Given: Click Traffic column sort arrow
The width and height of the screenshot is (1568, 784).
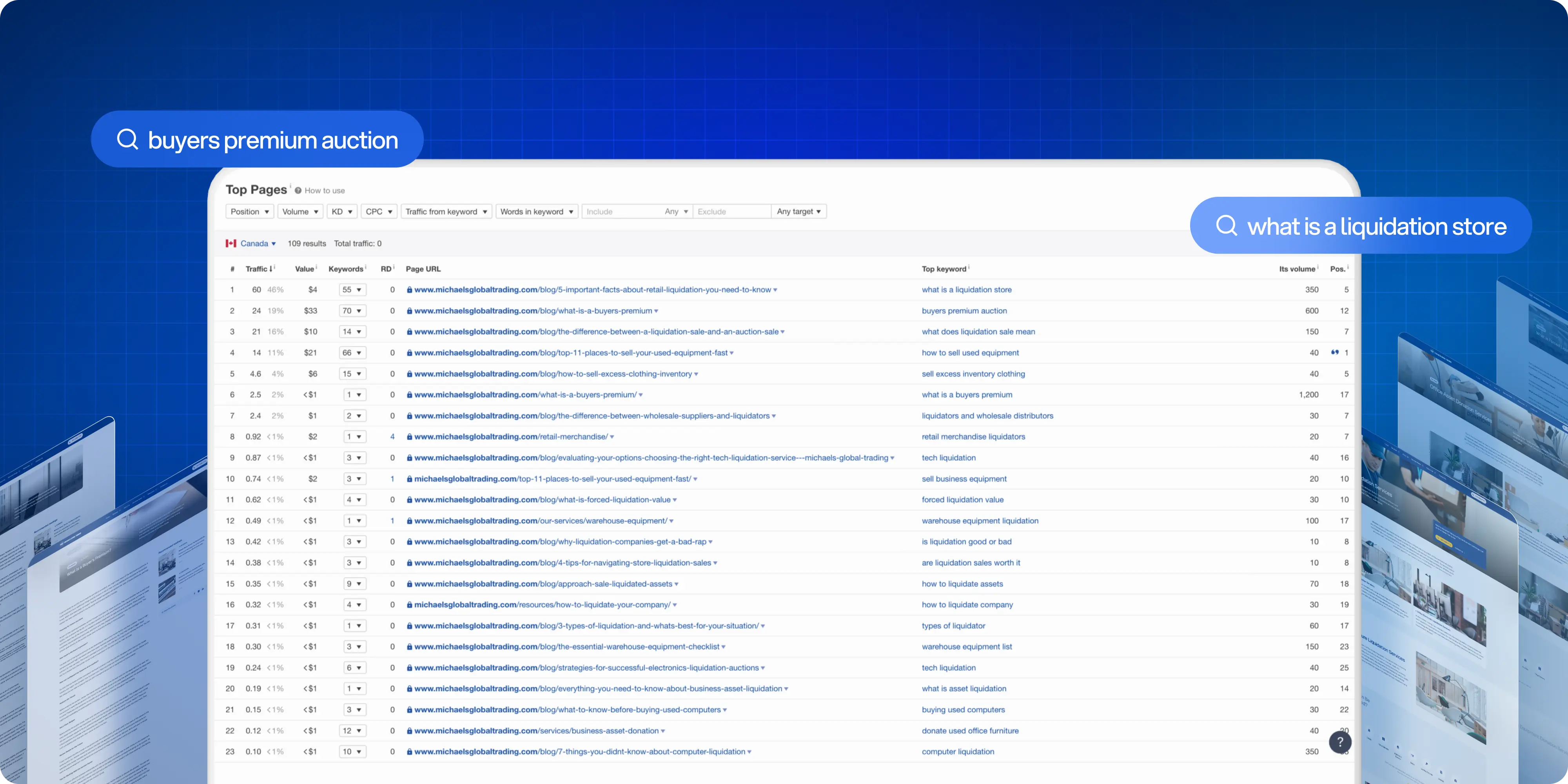Looking at the screenshot, I should (271, 269).
